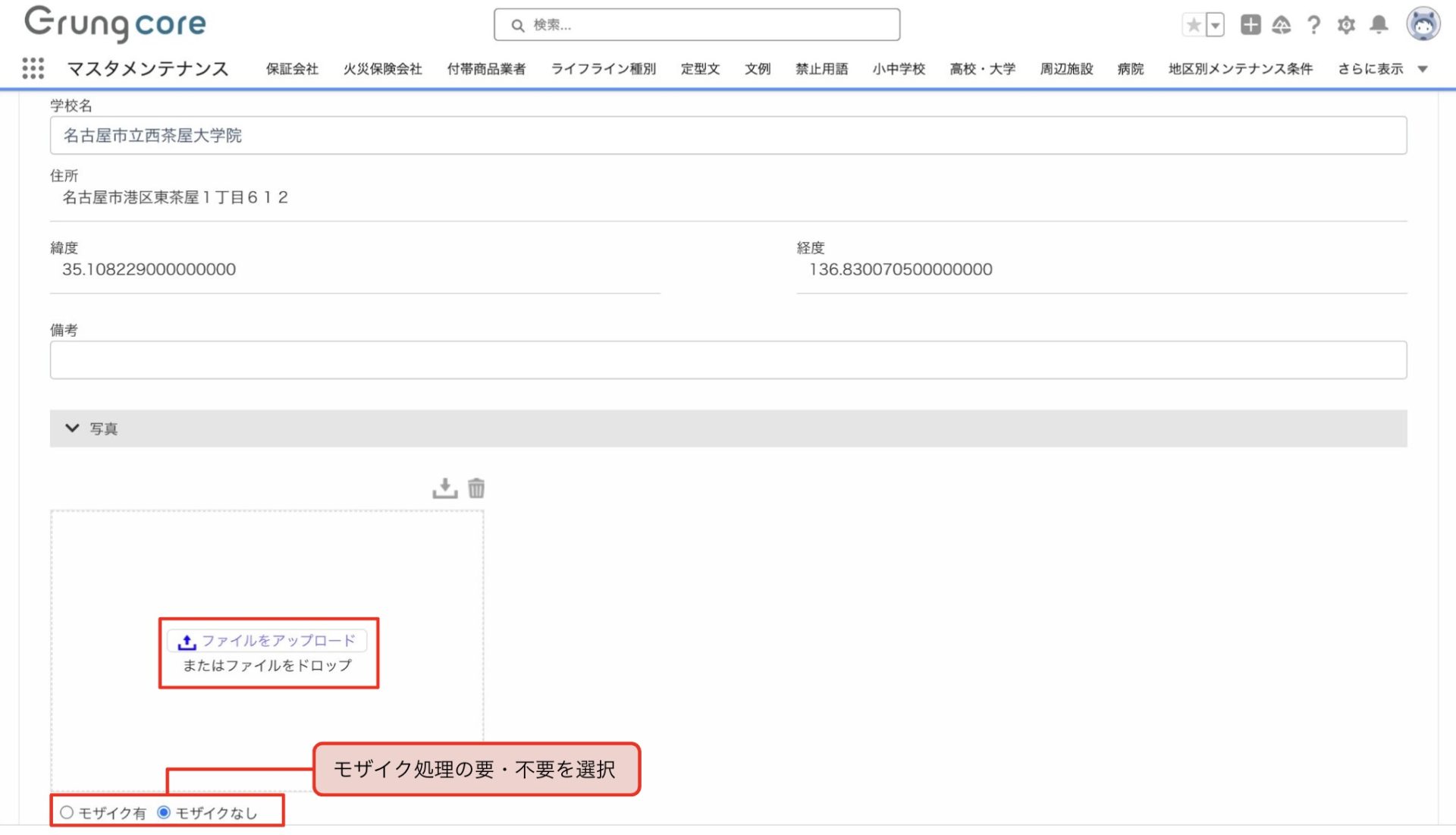Select the モザイクなし radio button

pyautogui.click(x=164, y=812)
